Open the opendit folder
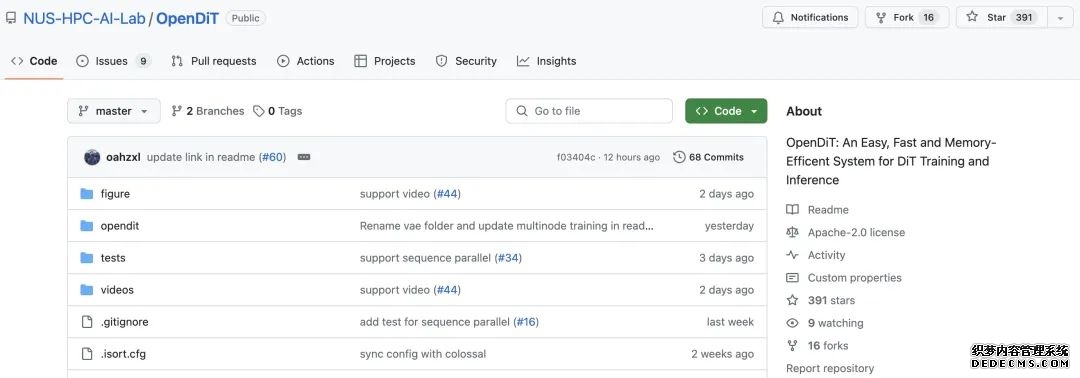Screen dimensions: 1080x378 [x=120, y=226]
